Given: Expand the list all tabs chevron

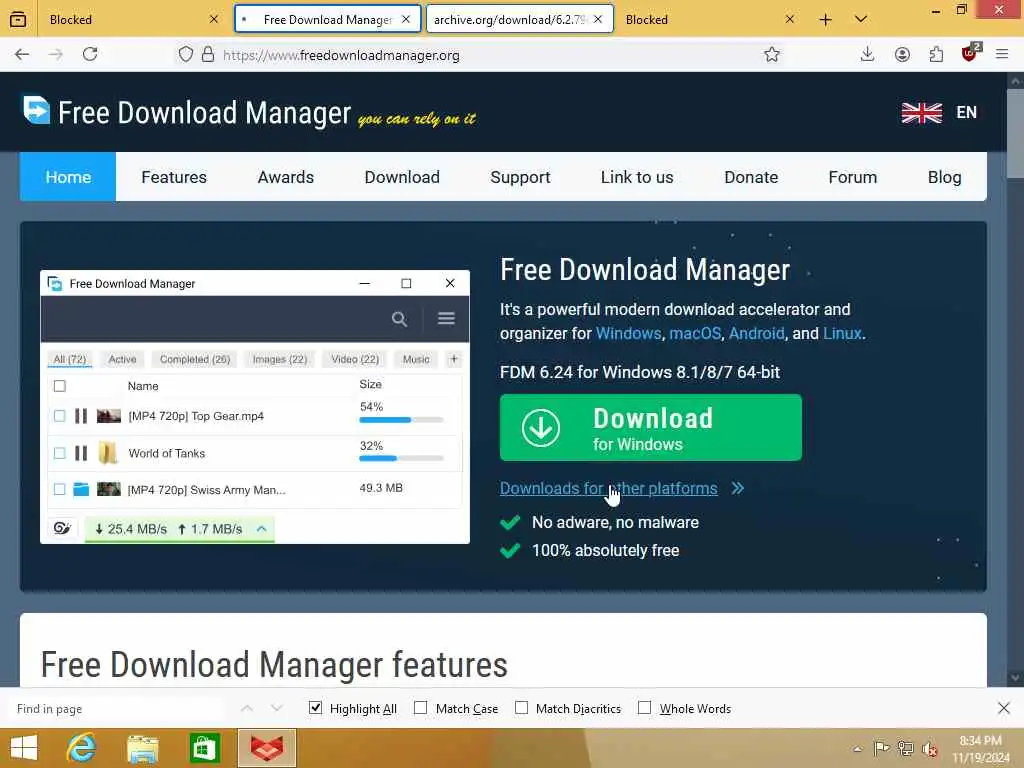Looking at the screenshot, I should tap(861, 20).
